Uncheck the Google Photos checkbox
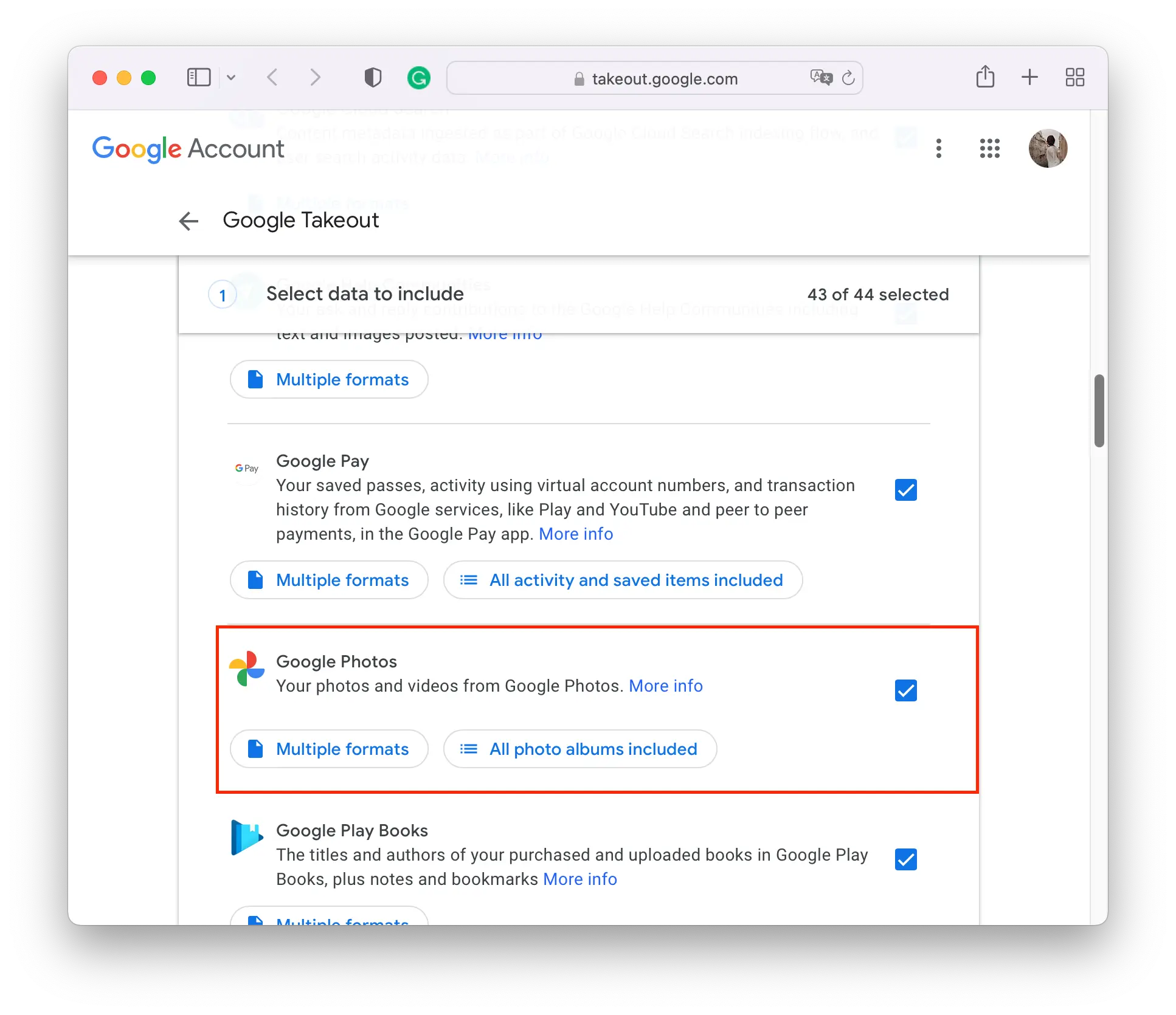1176x1015 pixels. point(905,690)
